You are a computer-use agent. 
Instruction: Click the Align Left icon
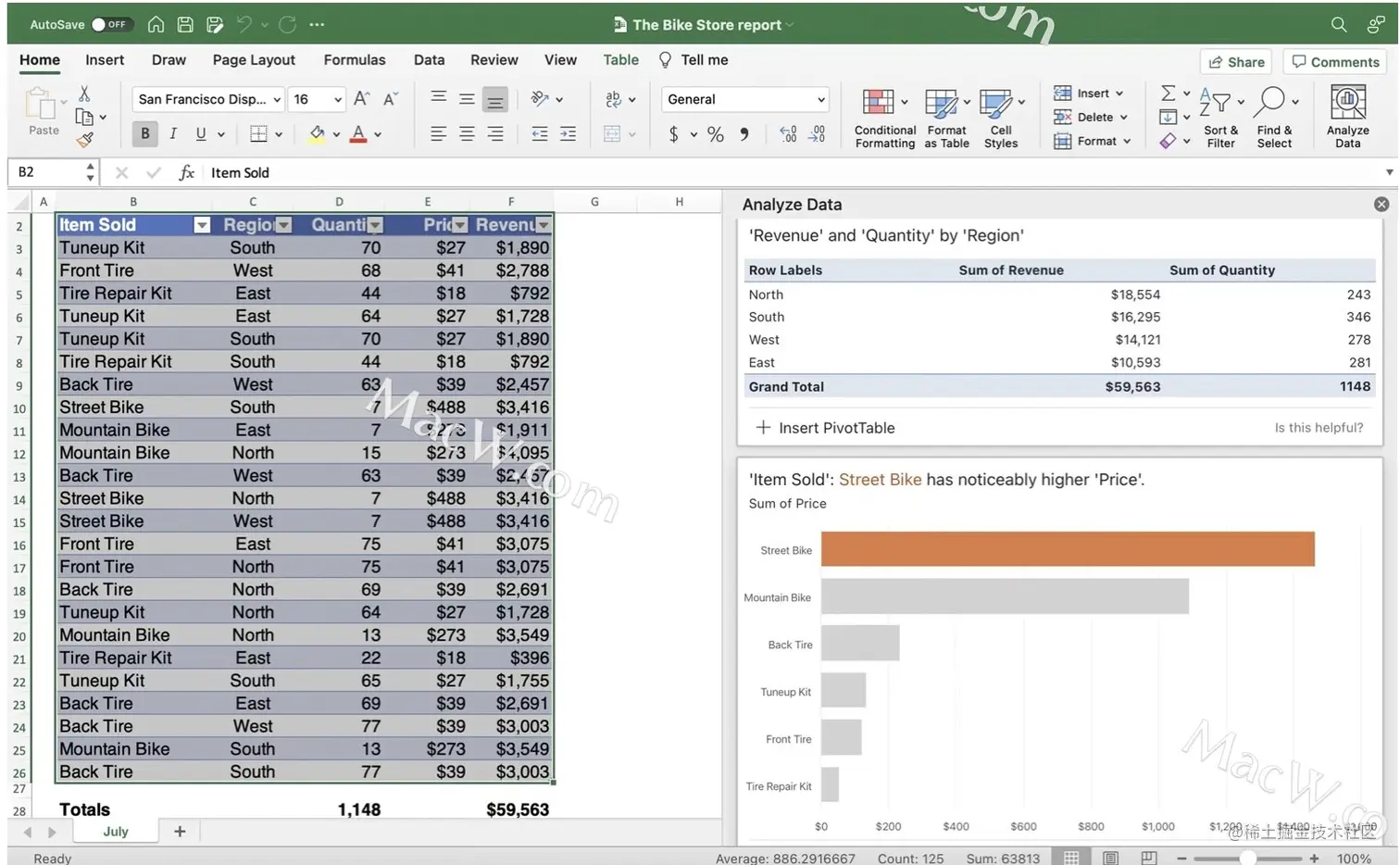[438, 134]
